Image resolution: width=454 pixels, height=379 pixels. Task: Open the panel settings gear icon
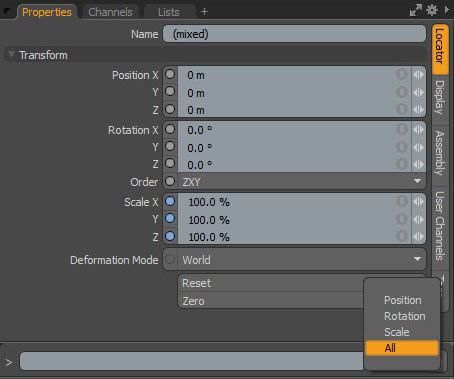[x=432, y=10]
